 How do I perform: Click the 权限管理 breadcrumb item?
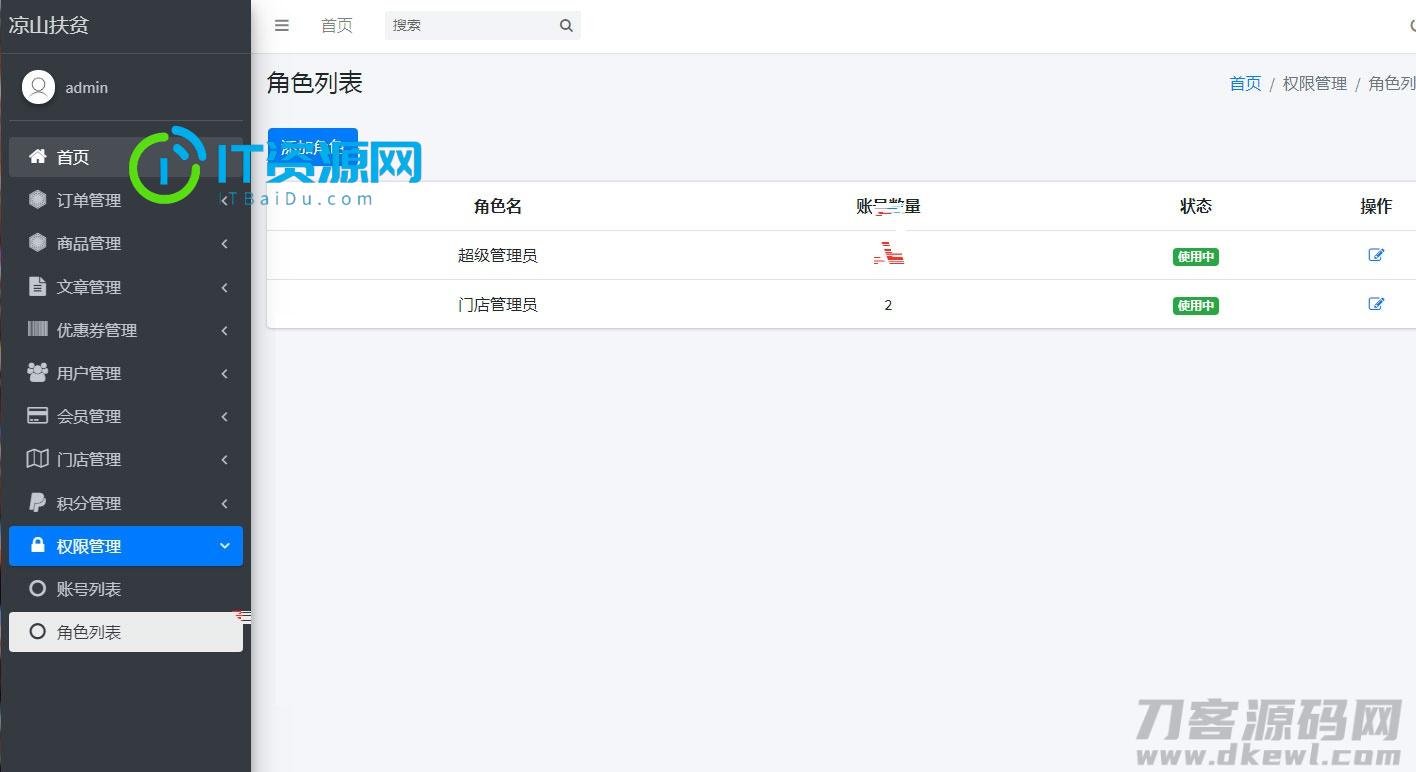coord(1315,84)
